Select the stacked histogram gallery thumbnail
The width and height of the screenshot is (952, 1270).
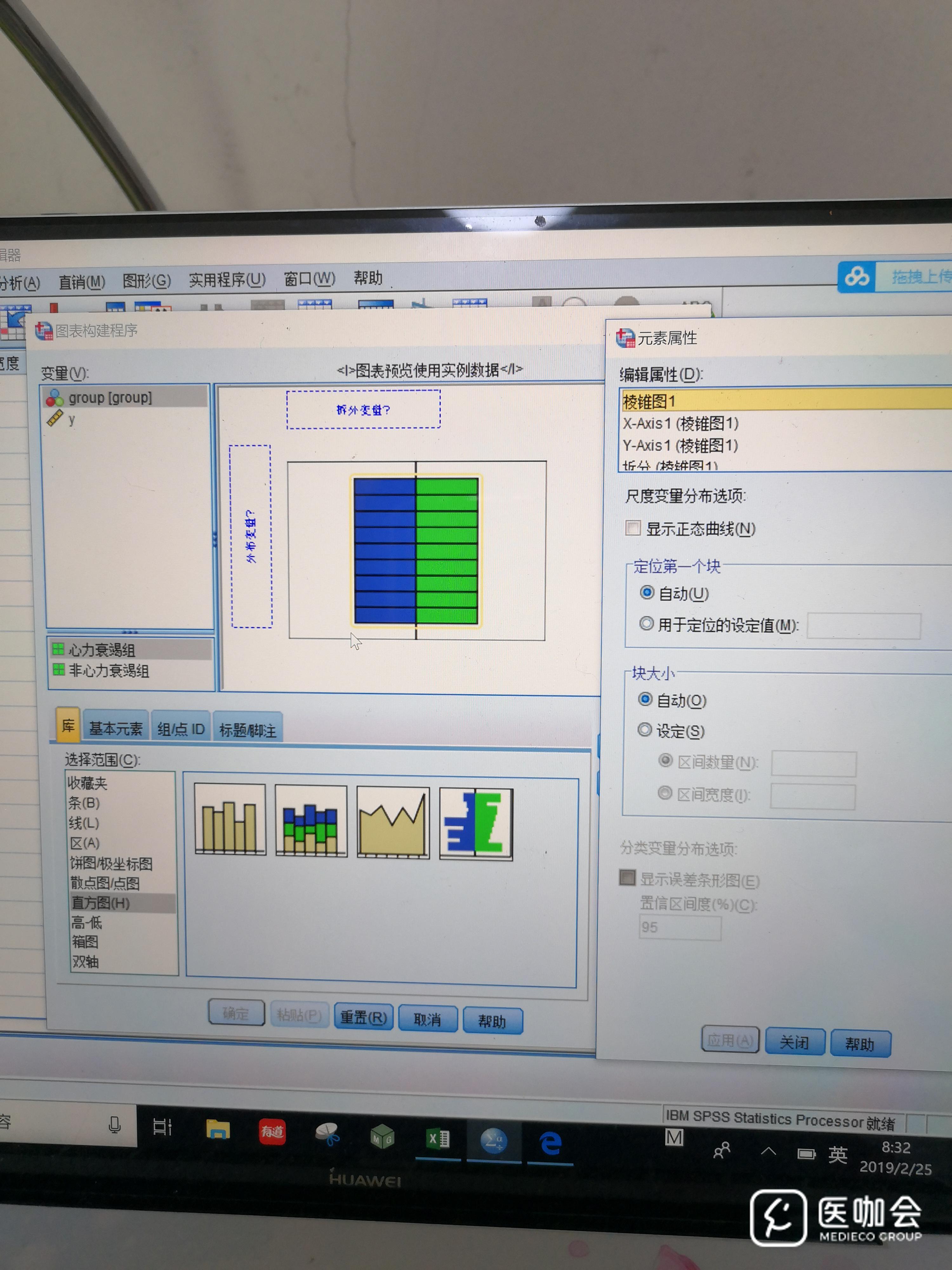pyautogui.click(x=311, y=821)
